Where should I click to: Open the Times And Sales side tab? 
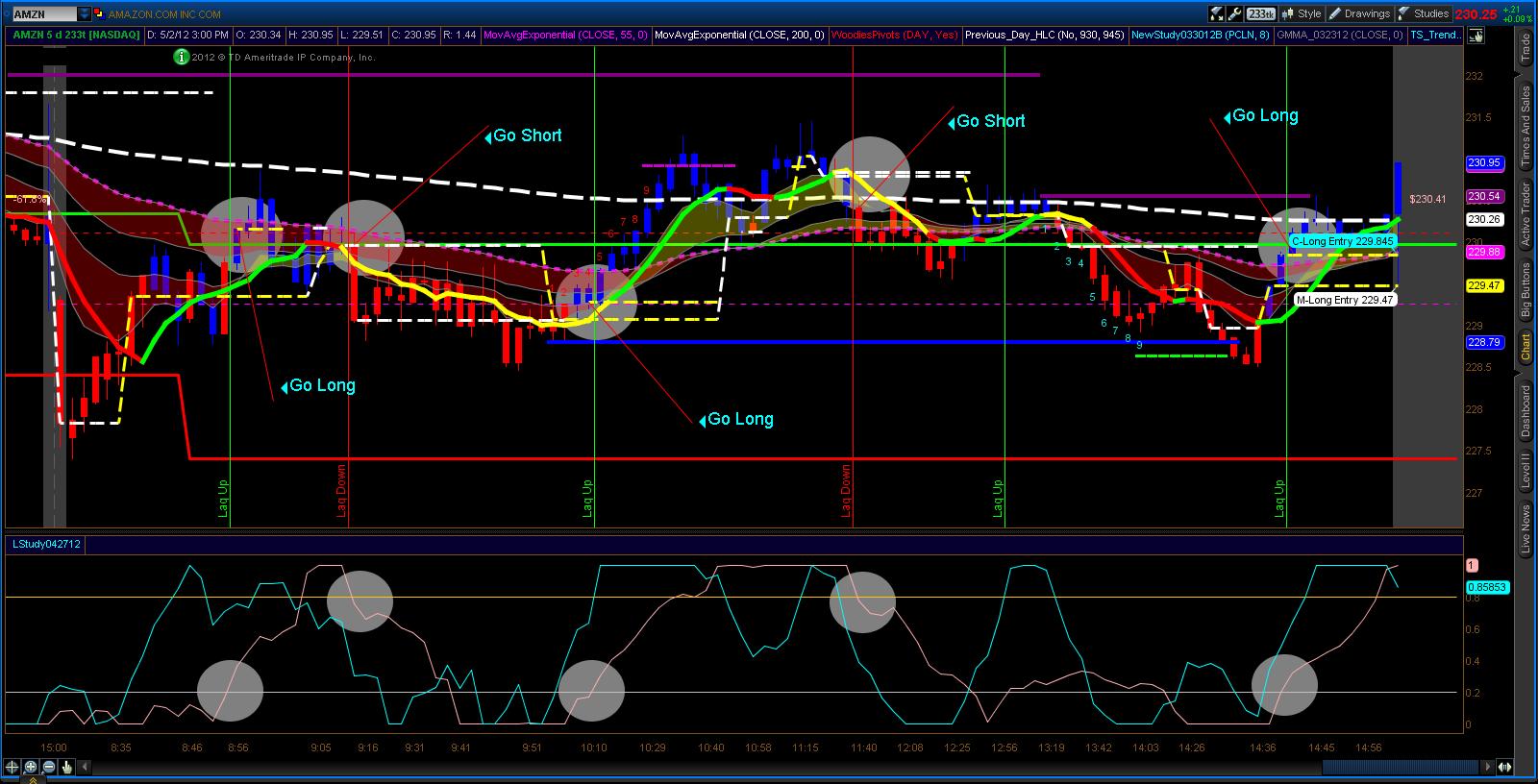pyautogui.click(x=1525, y=128)
